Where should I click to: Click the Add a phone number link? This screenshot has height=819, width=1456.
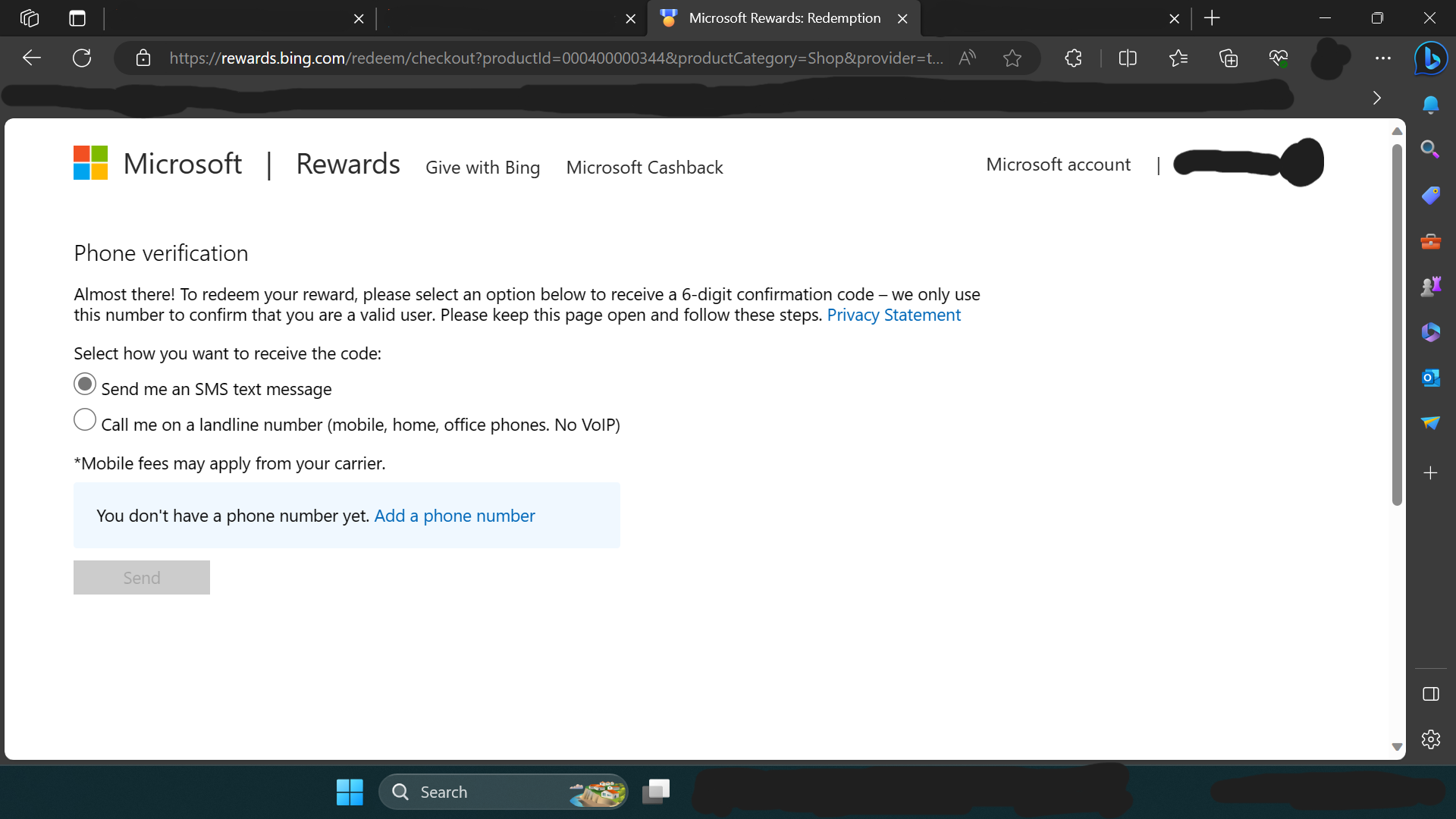click(x=454, y=516)
